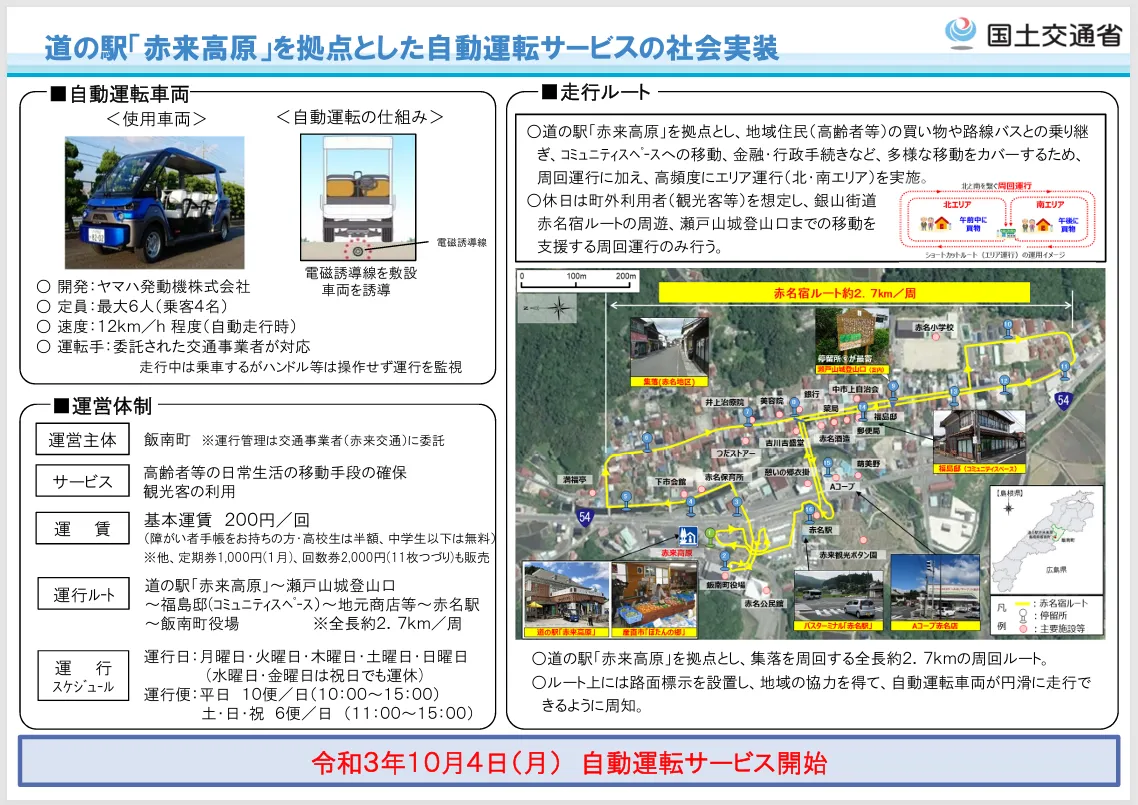Click the 基本運賃 200円/回 text
This screenshot has height=805, width=1138.
click(x=226, y=520)
